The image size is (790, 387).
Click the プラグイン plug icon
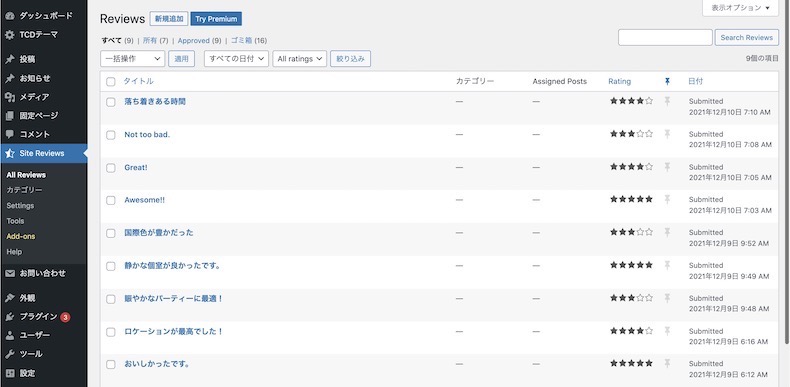(10, 316)
